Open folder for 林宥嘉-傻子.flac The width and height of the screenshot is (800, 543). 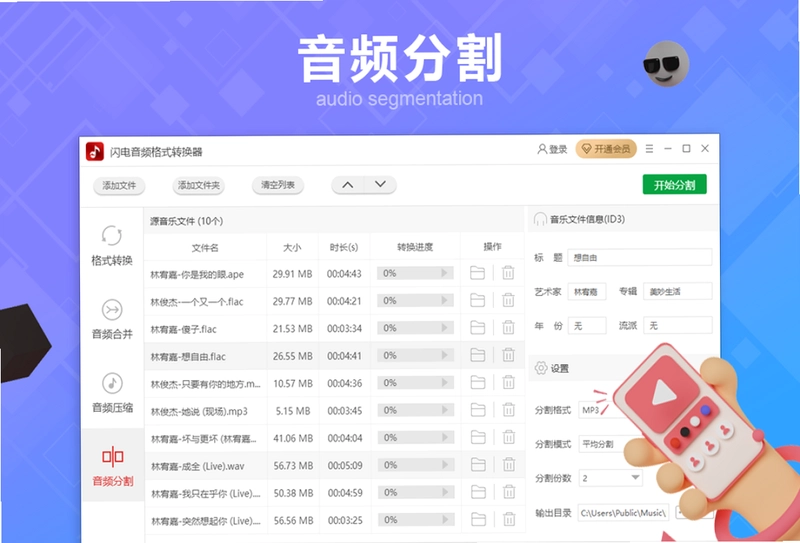478,328
